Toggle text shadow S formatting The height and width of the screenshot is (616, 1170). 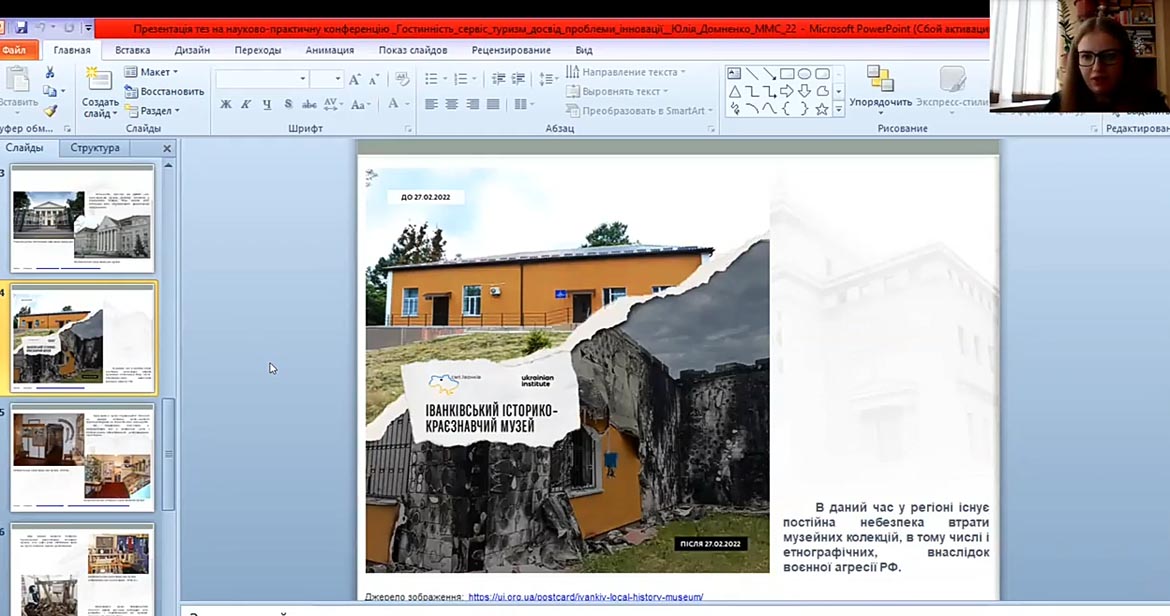(288, 104)
